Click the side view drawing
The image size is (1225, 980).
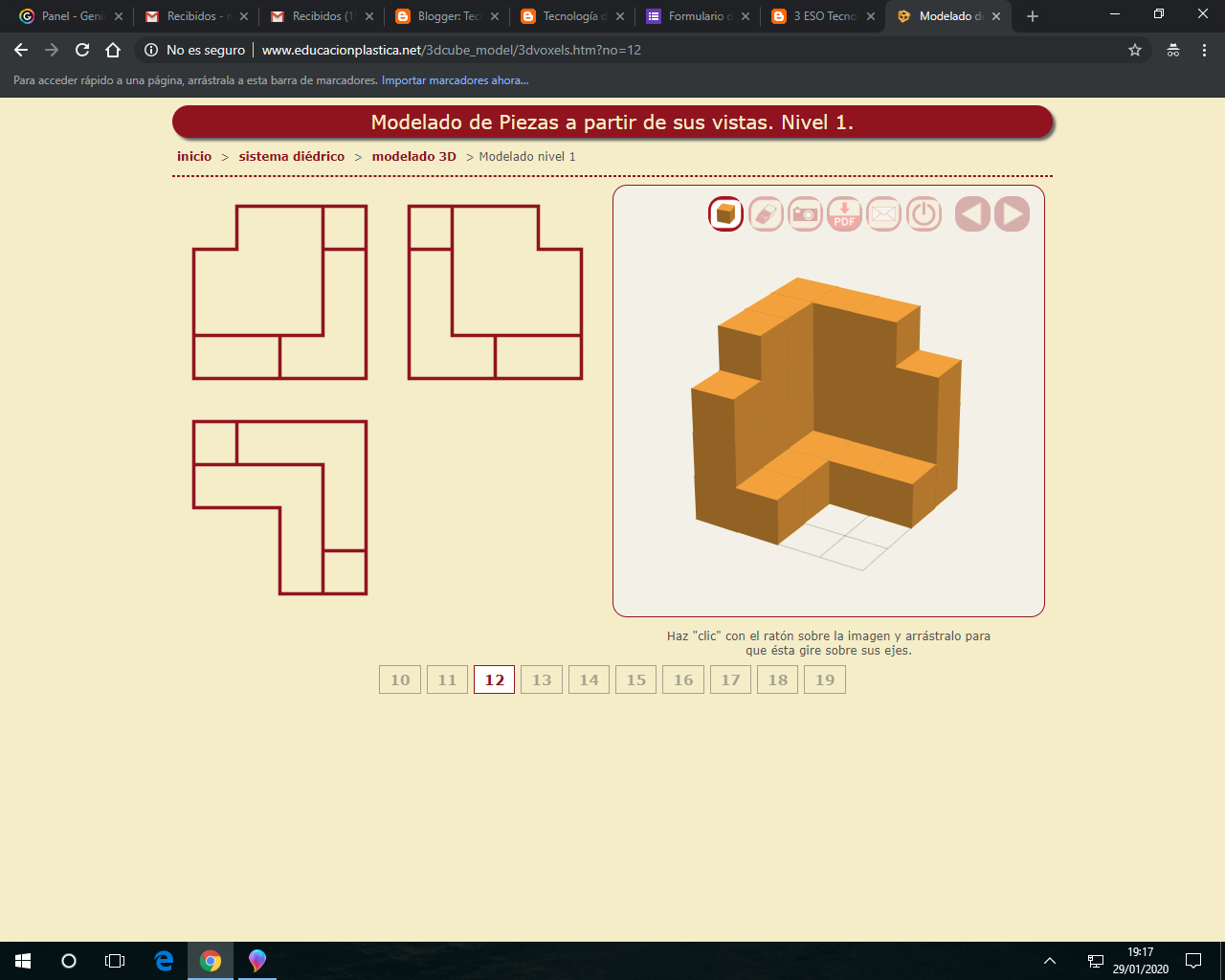click(495, 292)
